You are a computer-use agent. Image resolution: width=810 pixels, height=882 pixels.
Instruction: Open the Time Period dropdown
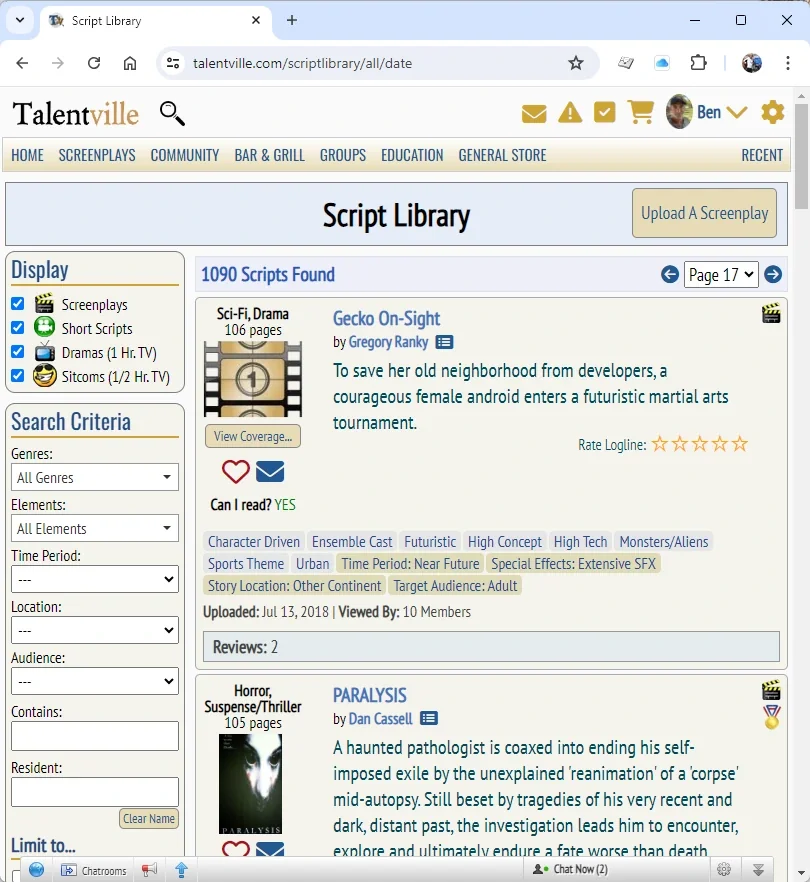point(95,579)
